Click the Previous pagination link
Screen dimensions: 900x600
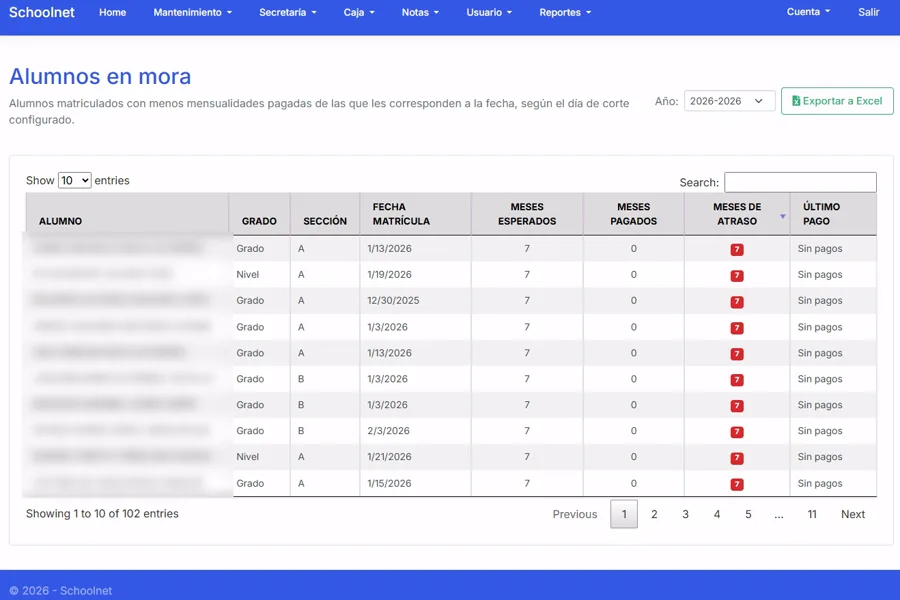coord(575,514)
